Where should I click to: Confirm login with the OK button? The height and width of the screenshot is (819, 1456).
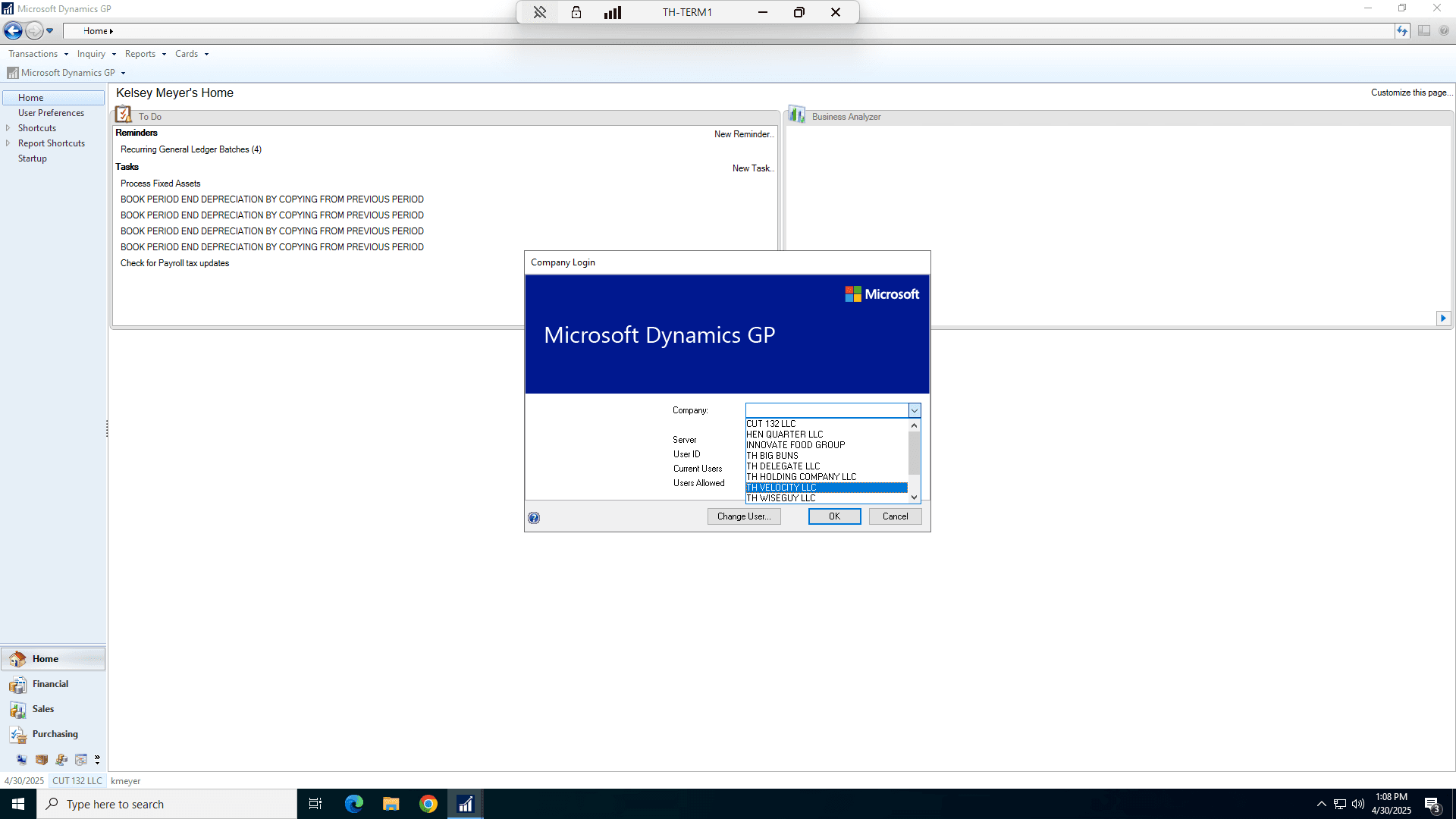(834, 516)
